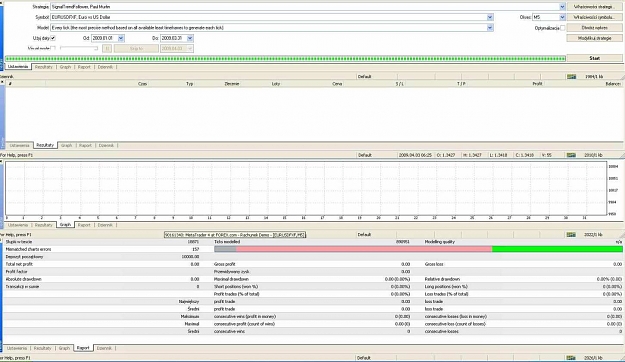Image resolution: width=625 pixels, height=362 pixels.
Task: Open Graph tab in the Ustawienia-active panel
Action: tap(65, 67)
